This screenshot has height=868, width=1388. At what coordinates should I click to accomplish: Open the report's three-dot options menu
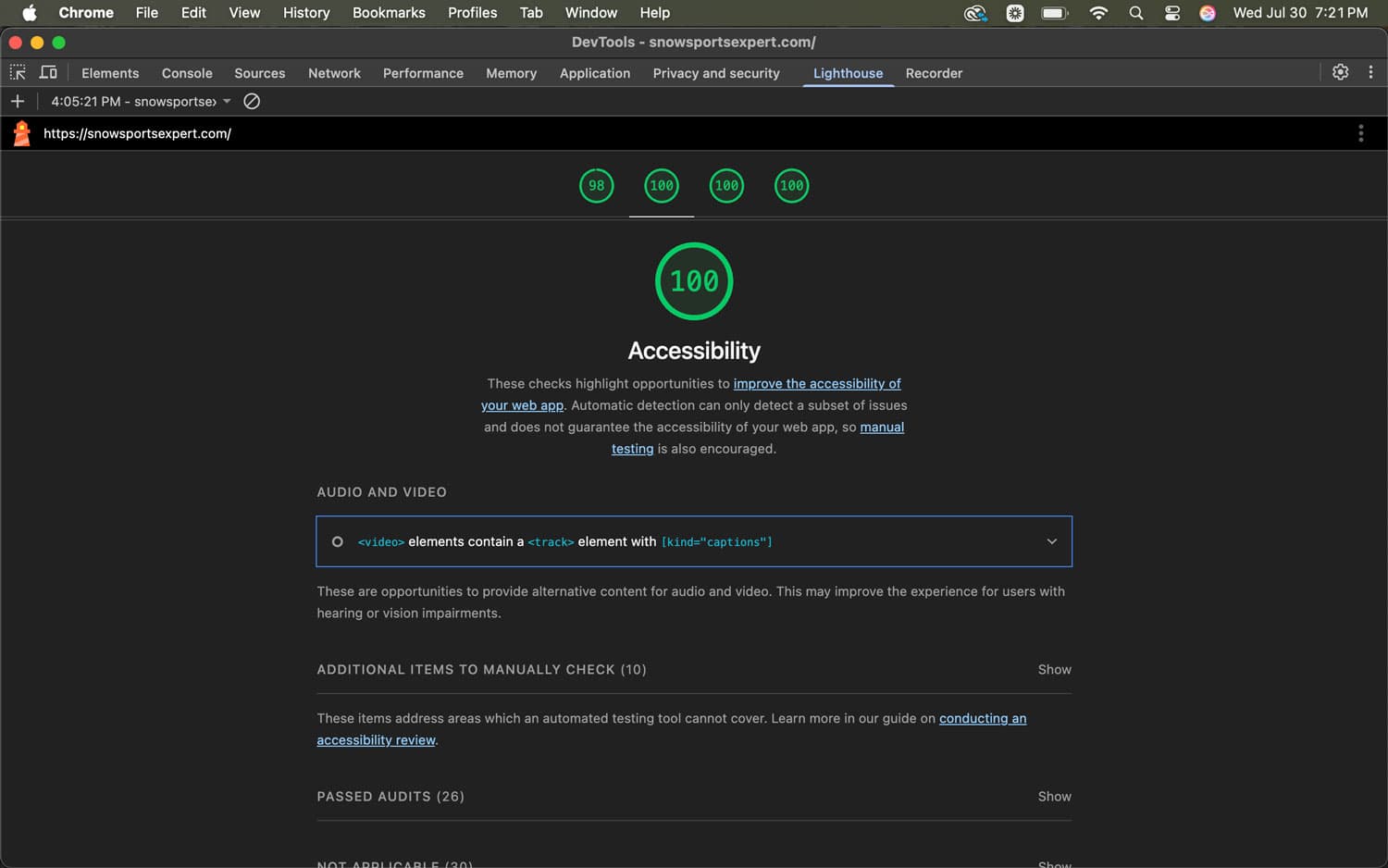[1361, 132]
